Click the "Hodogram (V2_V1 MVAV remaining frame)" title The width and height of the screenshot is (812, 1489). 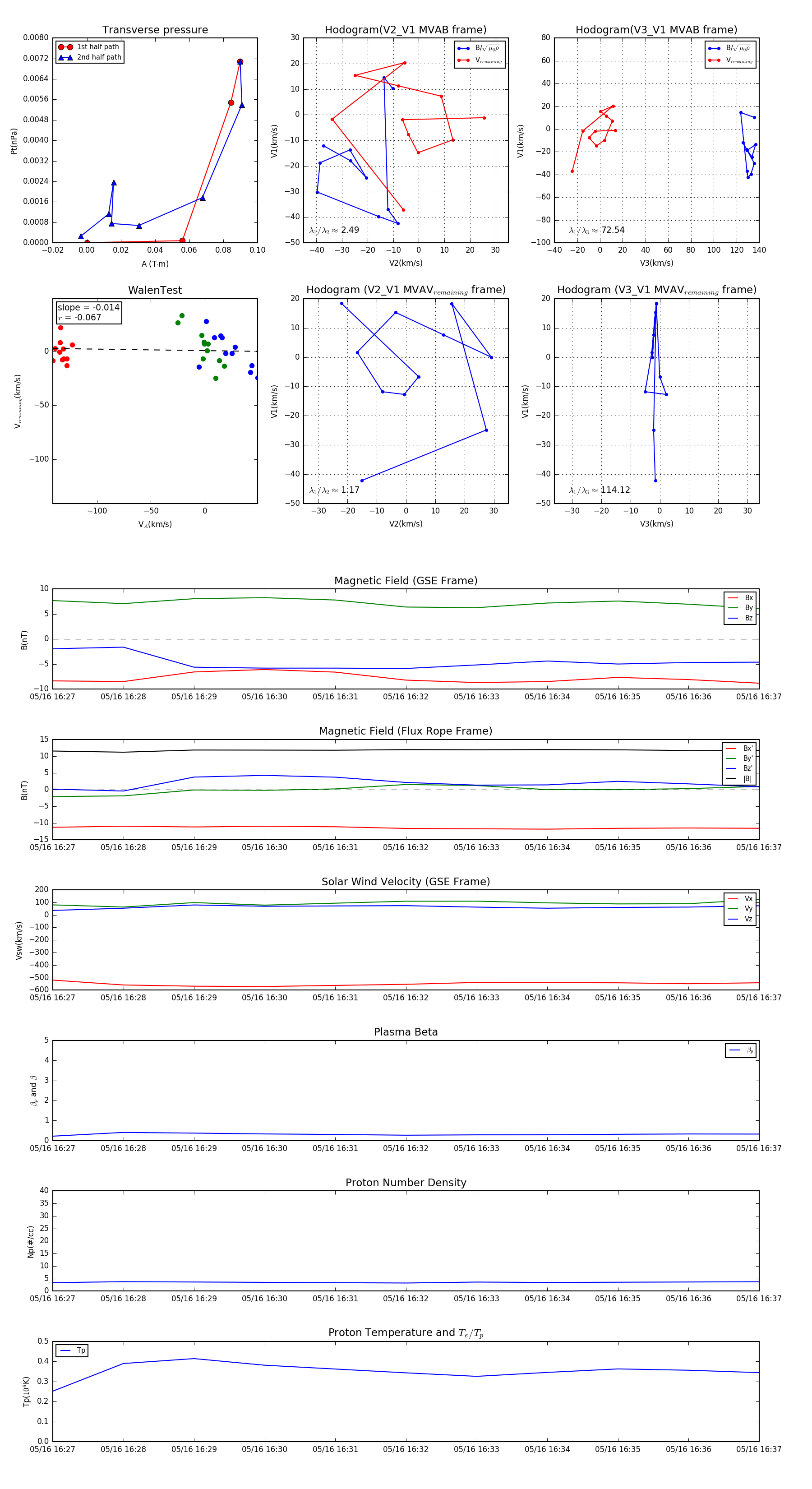pos(406,290)
